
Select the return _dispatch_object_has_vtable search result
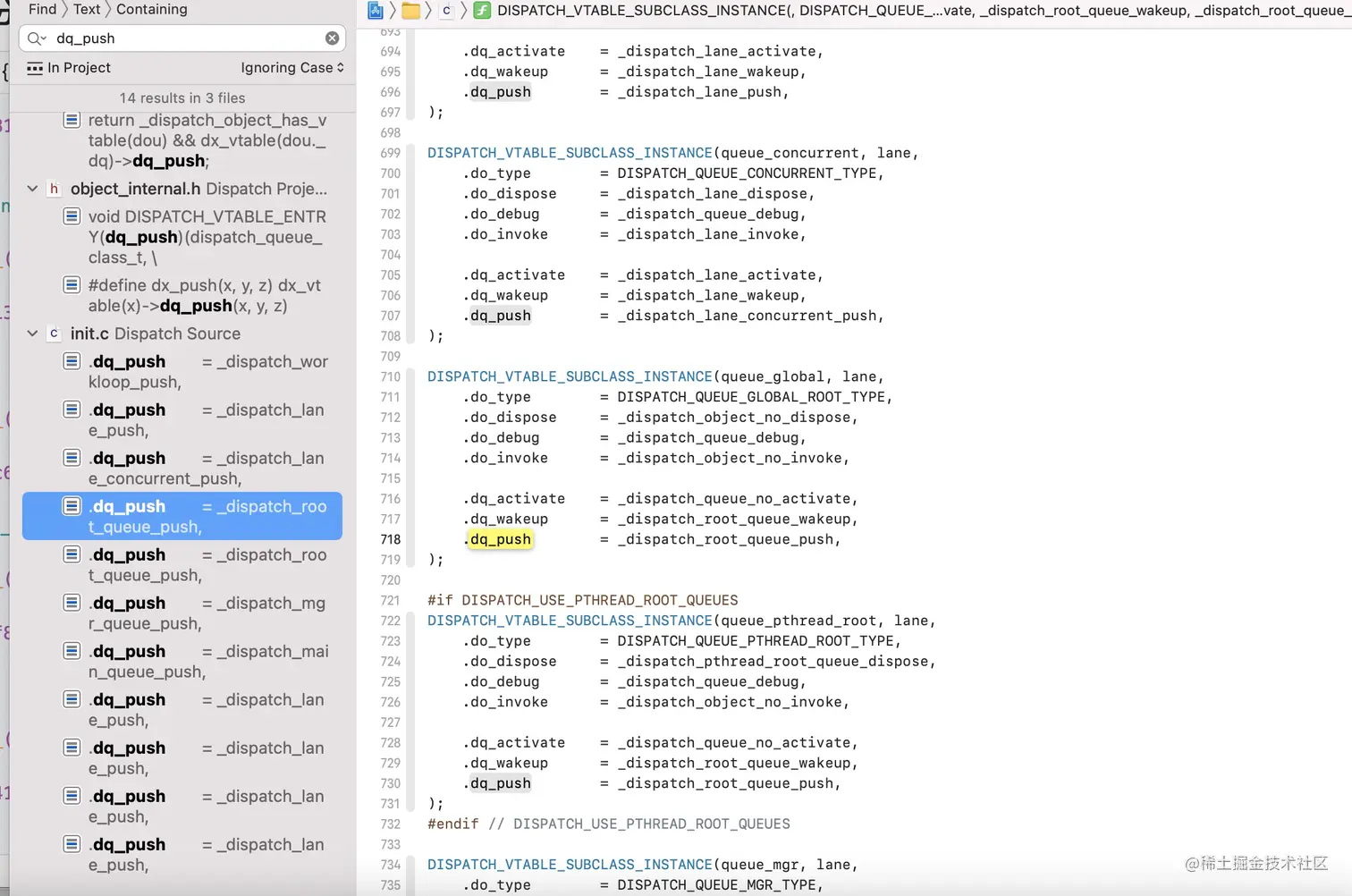point(182,140)
